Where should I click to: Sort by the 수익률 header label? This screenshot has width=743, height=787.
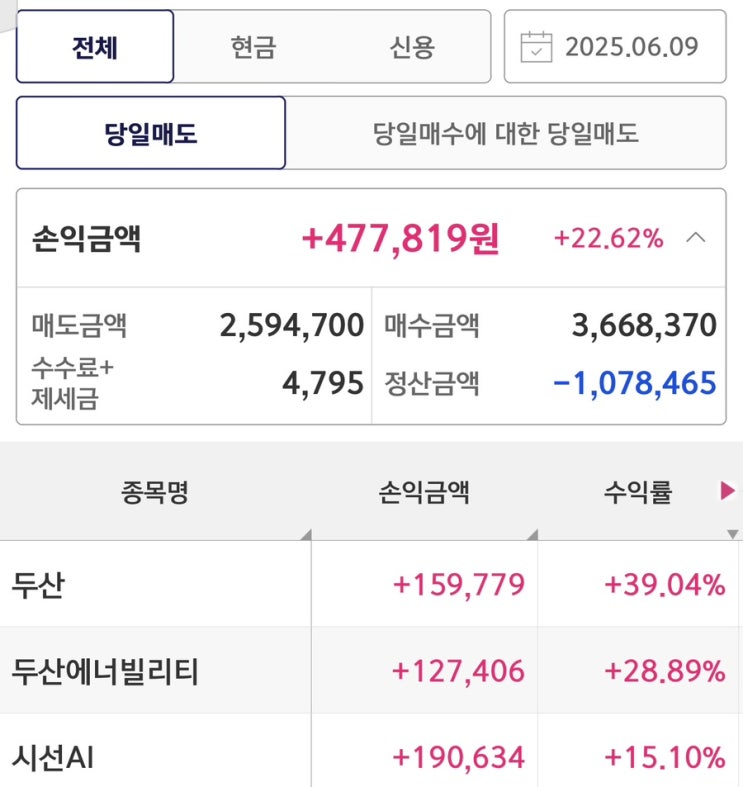pos(637,491)
